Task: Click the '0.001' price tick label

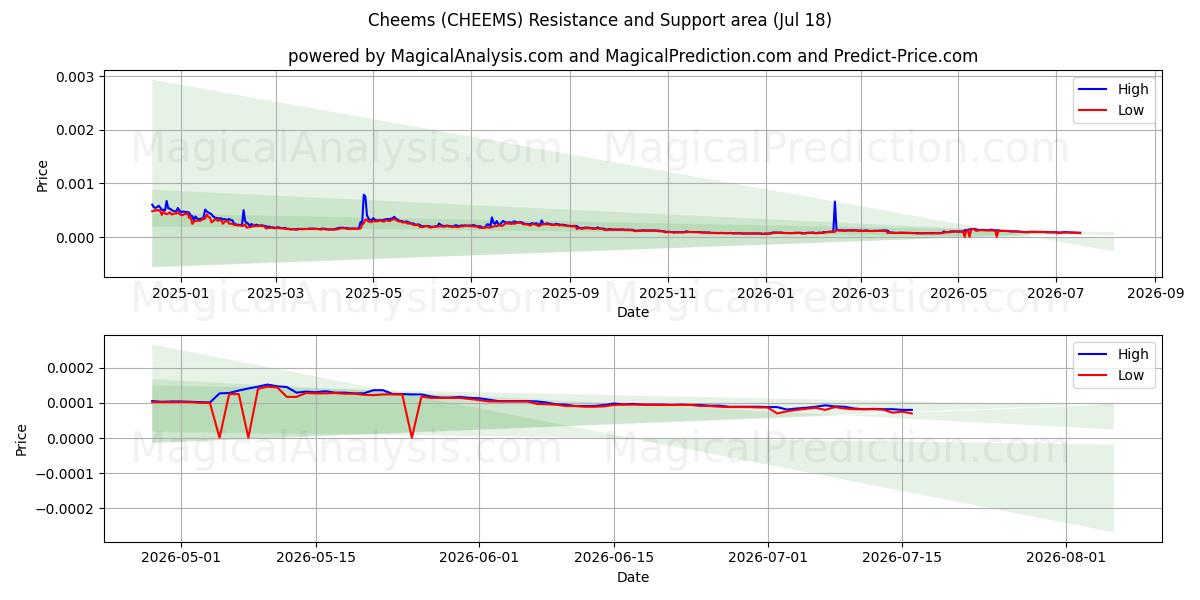Action: (x=76, y=184)
